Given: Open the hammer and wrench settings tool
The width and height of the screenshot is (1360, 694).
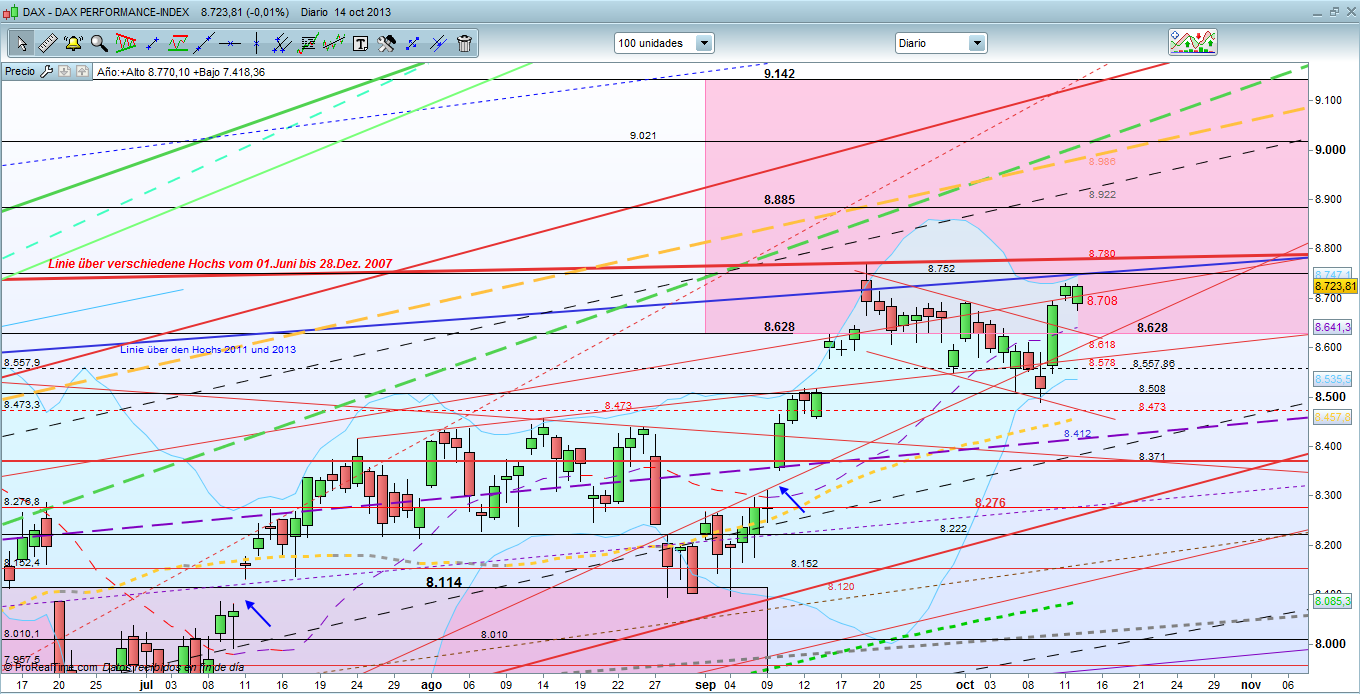Looking at the screenshot, I should pos(386,43).
